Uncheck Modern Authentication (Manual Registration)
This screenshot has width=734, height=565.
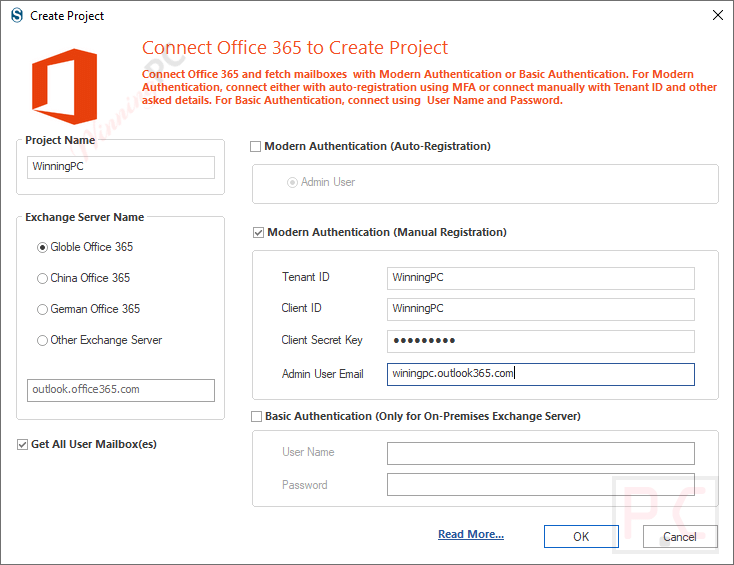click(x=258, y=233)
